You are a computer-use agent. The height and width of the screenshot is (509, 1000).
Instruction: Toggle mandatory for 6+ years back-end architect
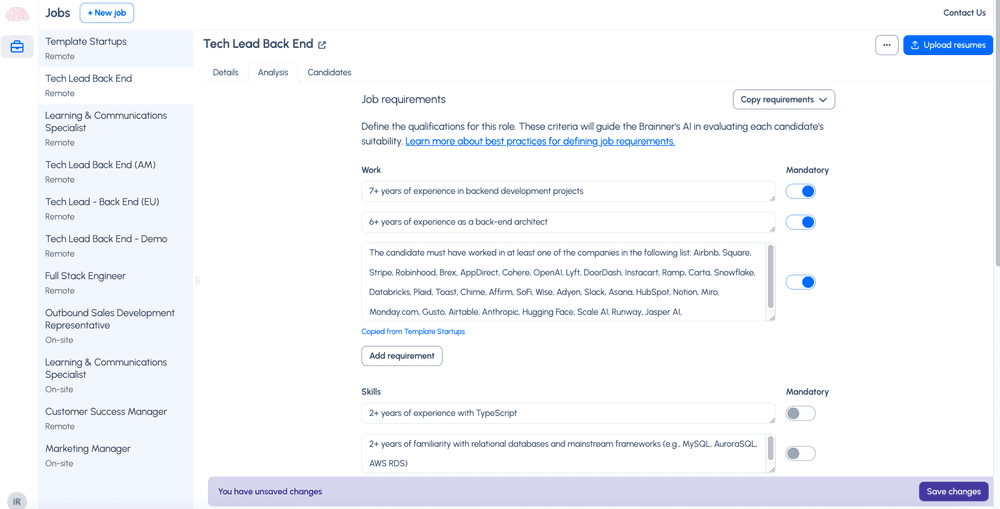pos(800,222)
